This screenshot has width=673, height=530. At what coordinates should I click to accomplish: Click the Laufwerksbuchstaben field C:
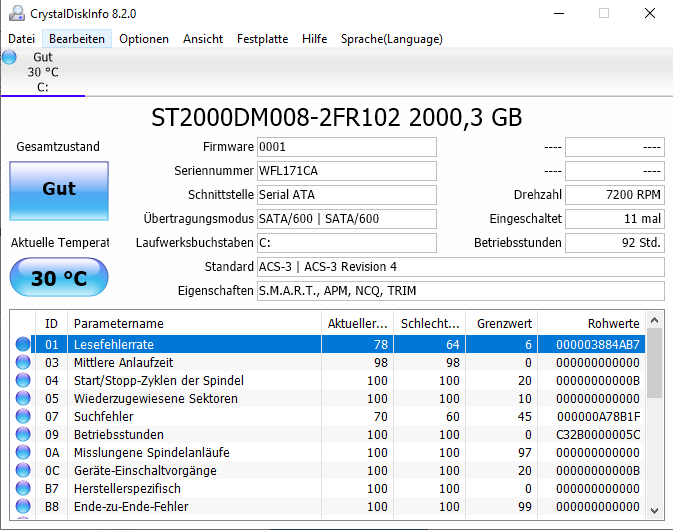(x=347, y=243)
